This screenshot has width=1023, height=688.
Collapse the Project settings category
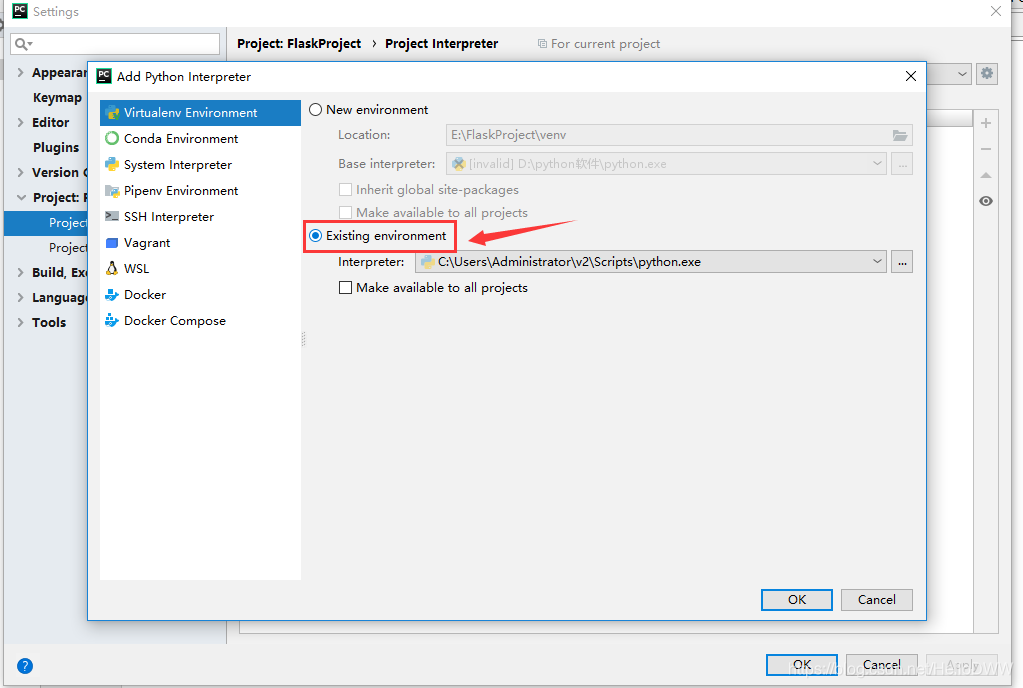(x=22, y=197)
